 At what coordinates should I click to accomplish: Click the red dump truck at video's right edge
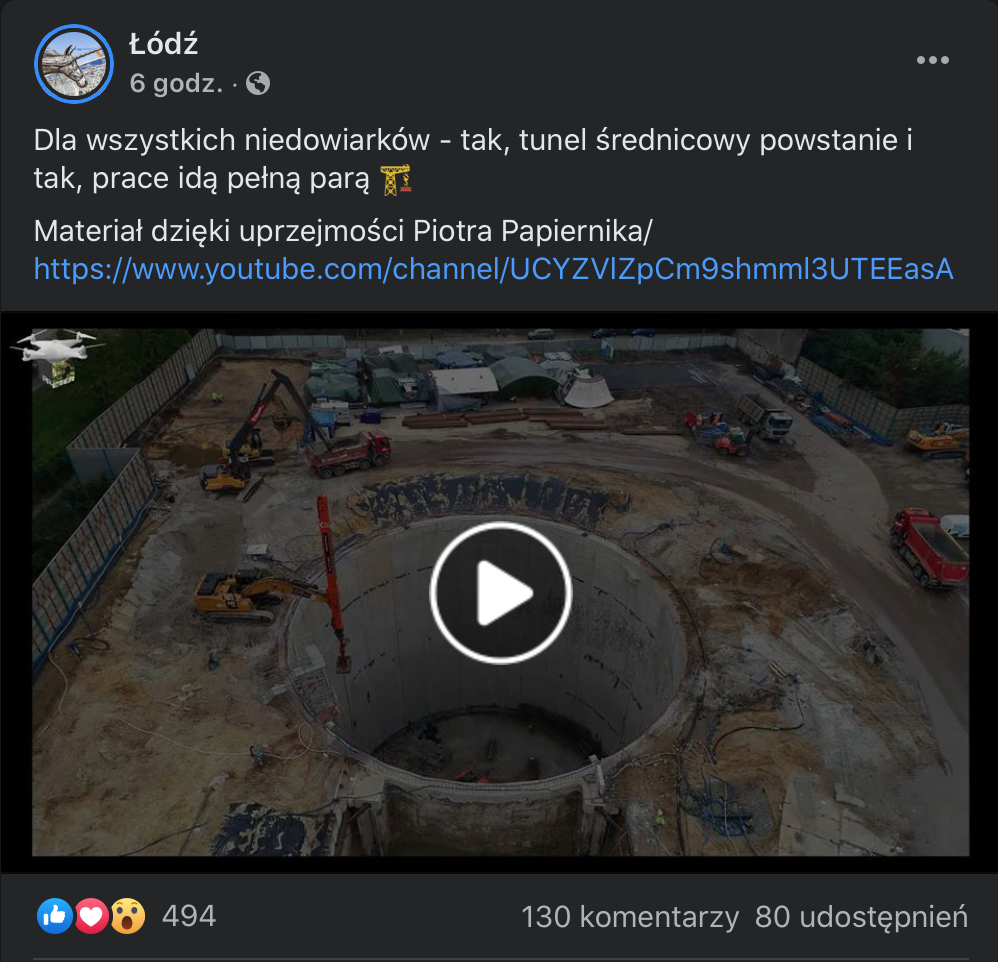point(929,547)
